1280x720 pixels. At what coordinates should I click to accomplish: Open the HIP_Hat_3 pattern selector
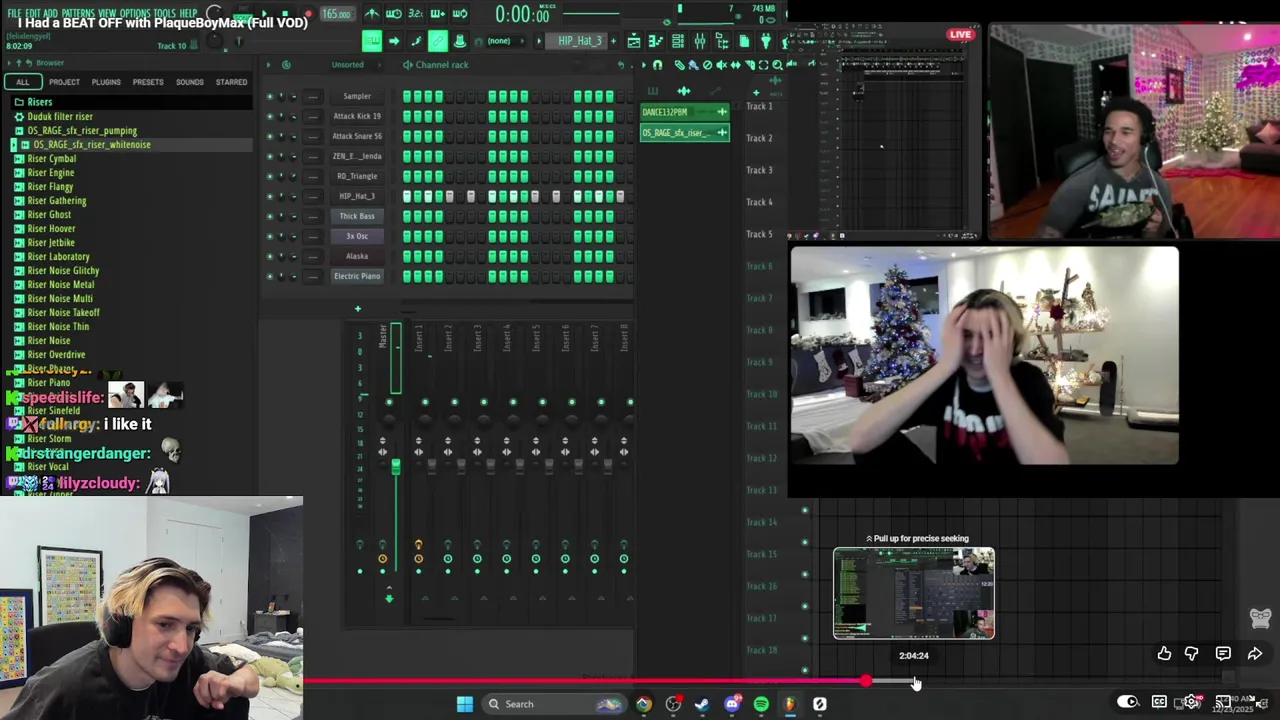(577, 41)
